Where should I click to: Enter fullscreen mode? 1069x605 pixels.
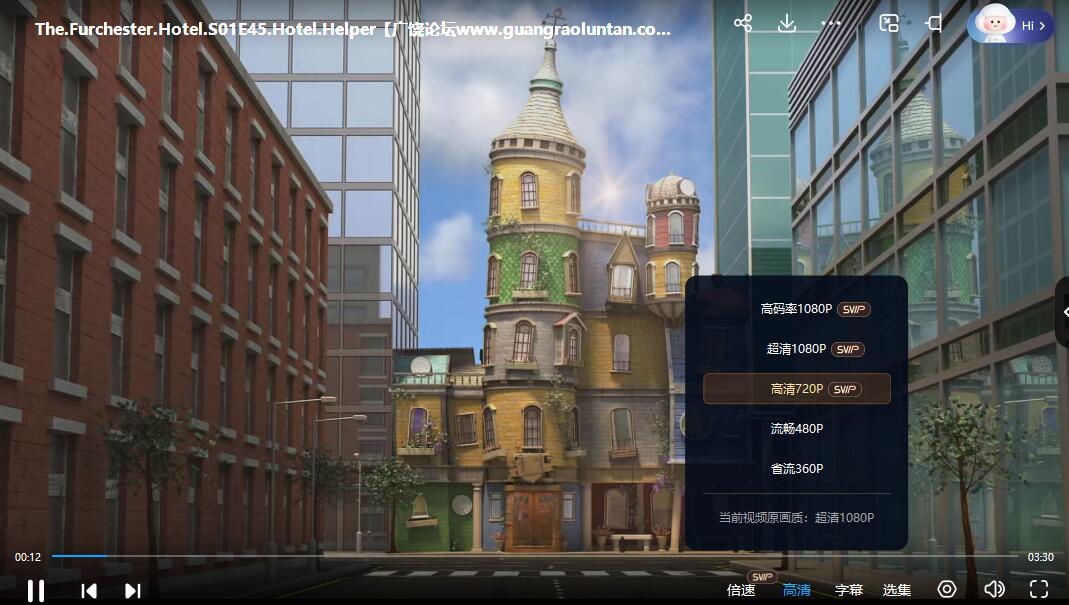point(1038,589)
